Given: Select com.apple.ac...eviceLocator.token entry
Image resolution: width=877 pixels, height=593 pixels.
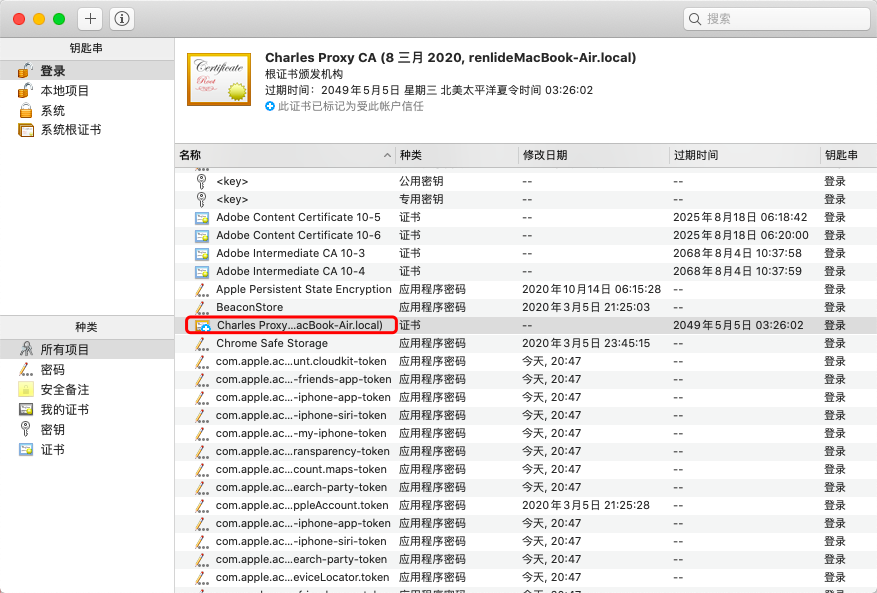Looking at the screenshot, I should tap(303, 577).
